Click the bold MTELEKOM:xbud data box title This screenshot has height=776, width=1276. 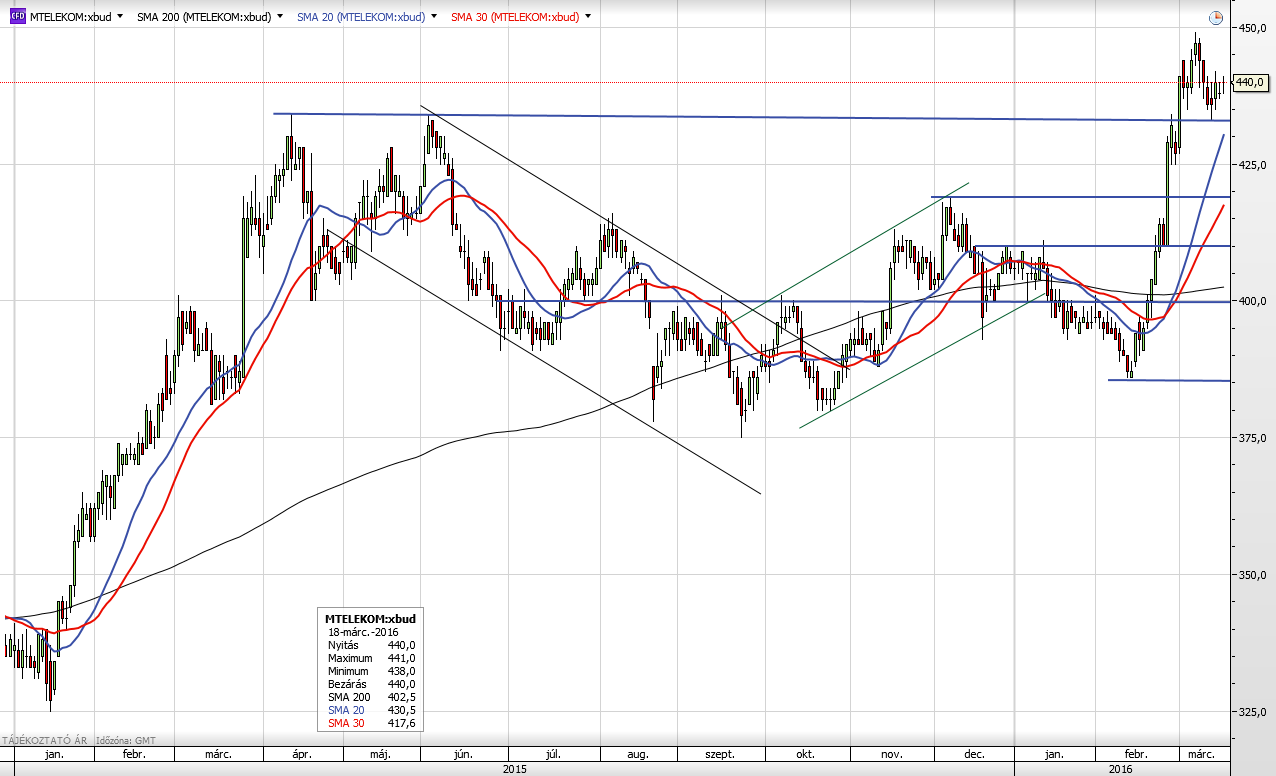pos(370,619)
